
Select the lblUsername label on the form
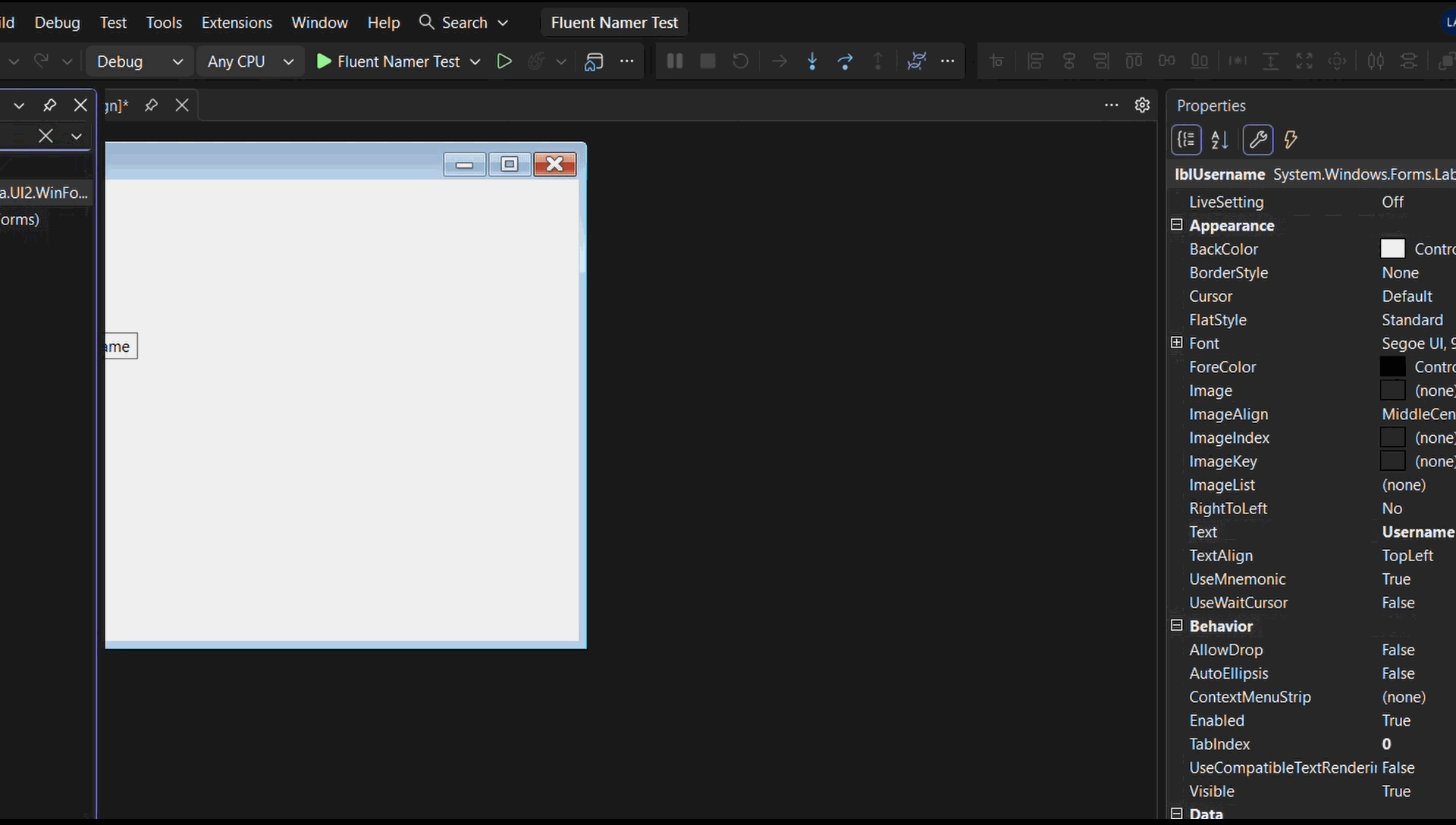tap(121, 346)
